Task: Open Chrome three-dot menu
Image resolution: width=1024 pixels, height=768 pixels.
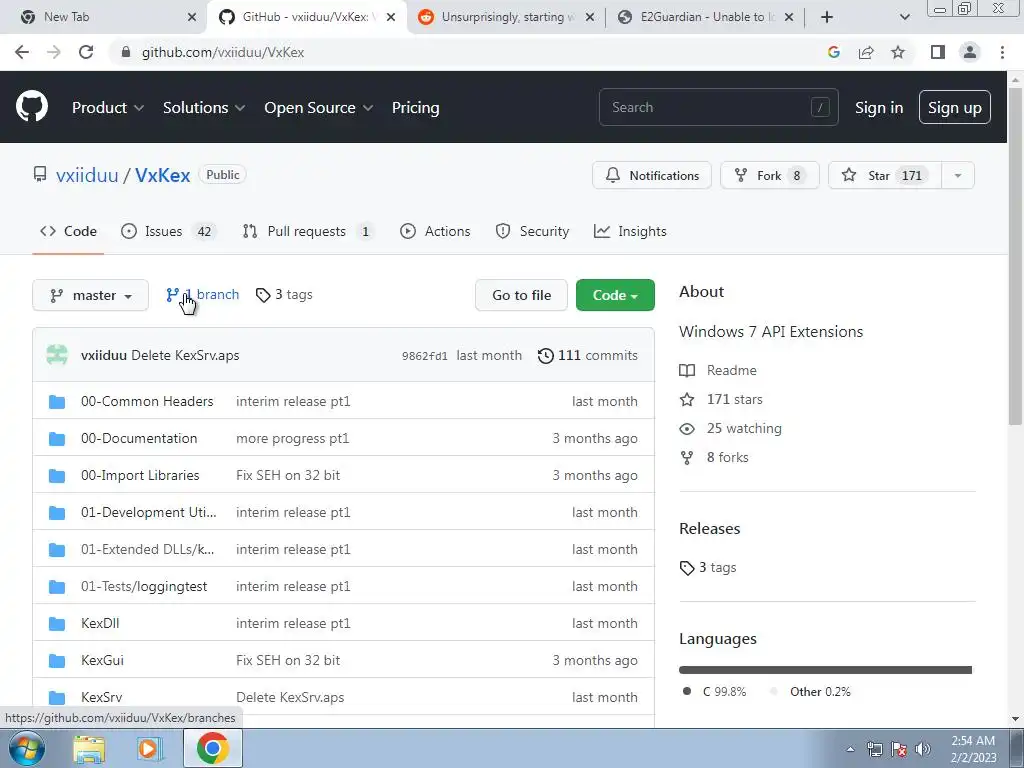Action: 1002,52
